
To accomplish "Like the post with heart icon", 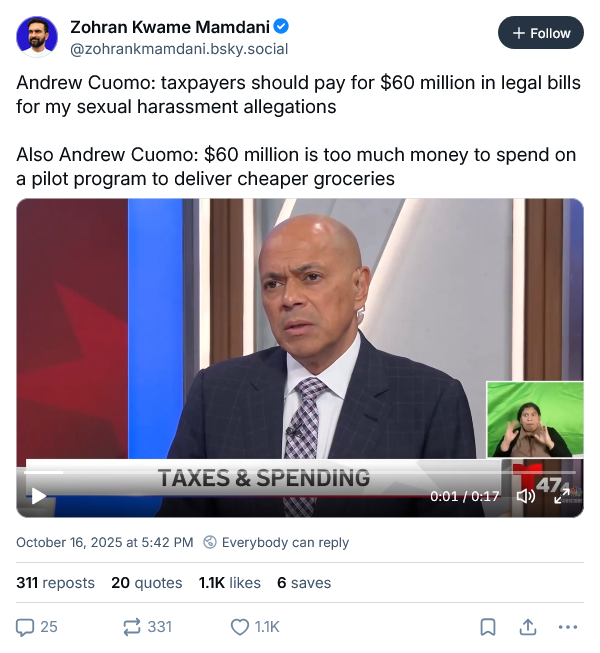I will (x=239, y=627).
